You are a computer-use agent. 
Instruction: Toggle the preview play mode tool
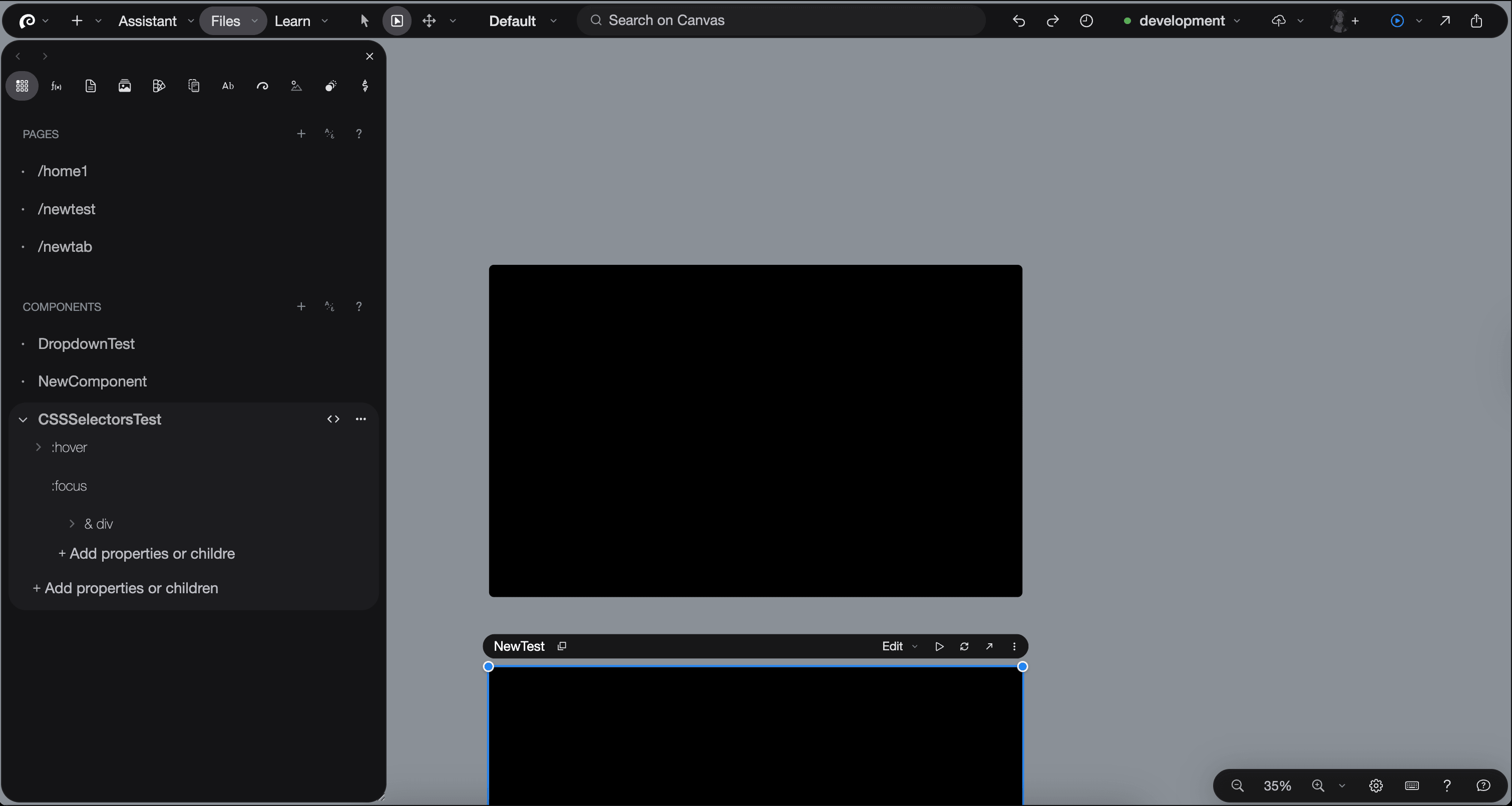[x=397, y=21]
